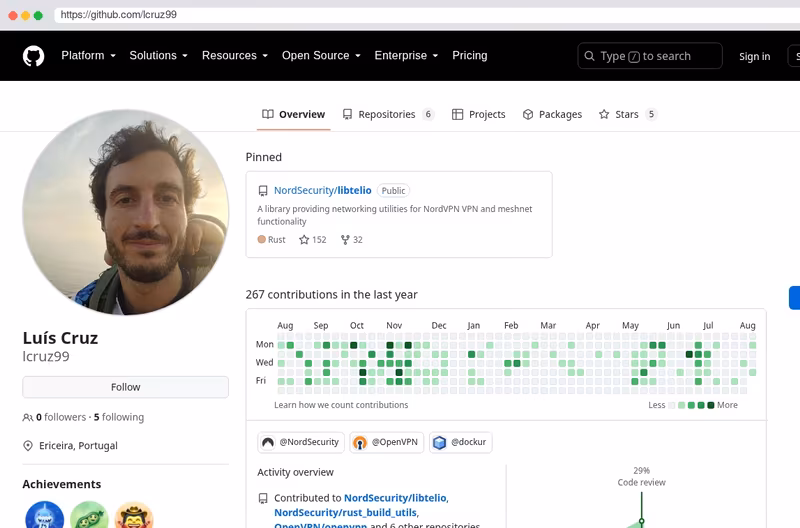
Task: Click the Sign in link
Action: tap(755, 57)
